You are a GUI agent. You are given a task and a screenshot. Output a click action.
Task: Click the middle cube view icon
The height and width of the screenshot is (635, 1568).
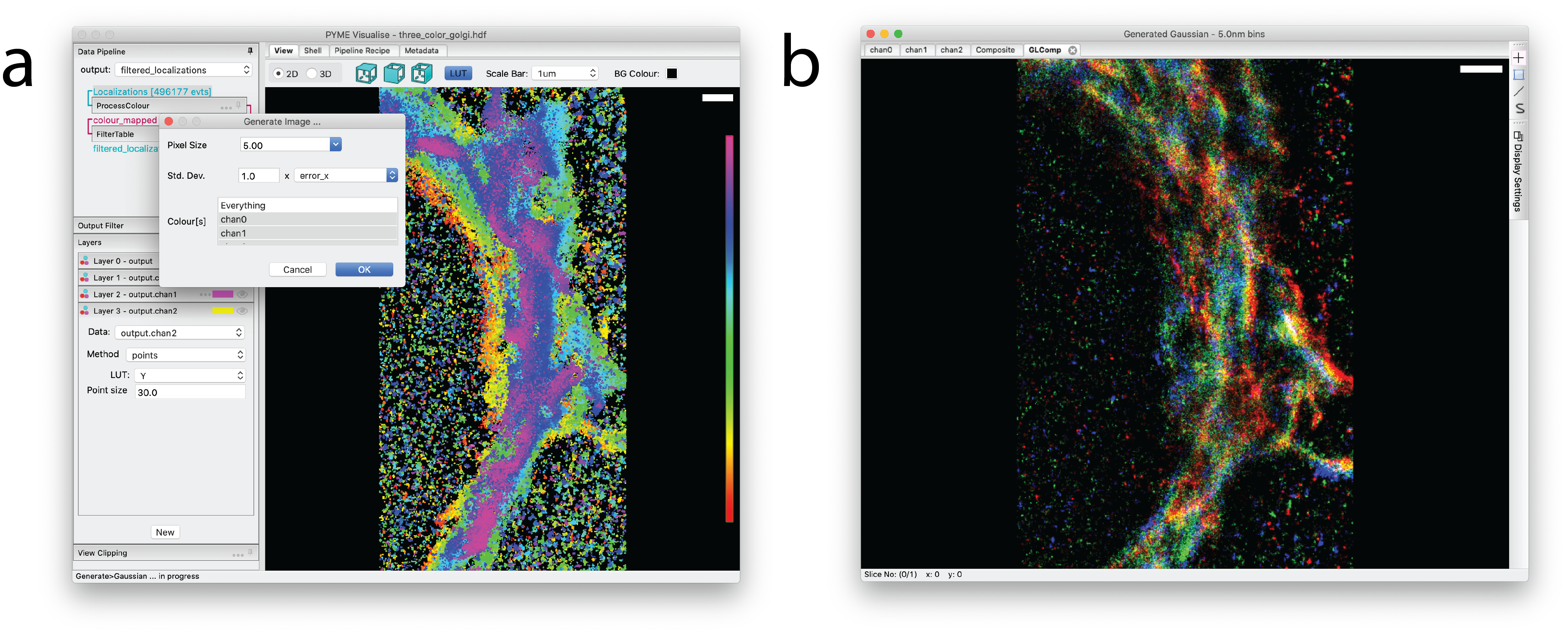click(394, 74)
